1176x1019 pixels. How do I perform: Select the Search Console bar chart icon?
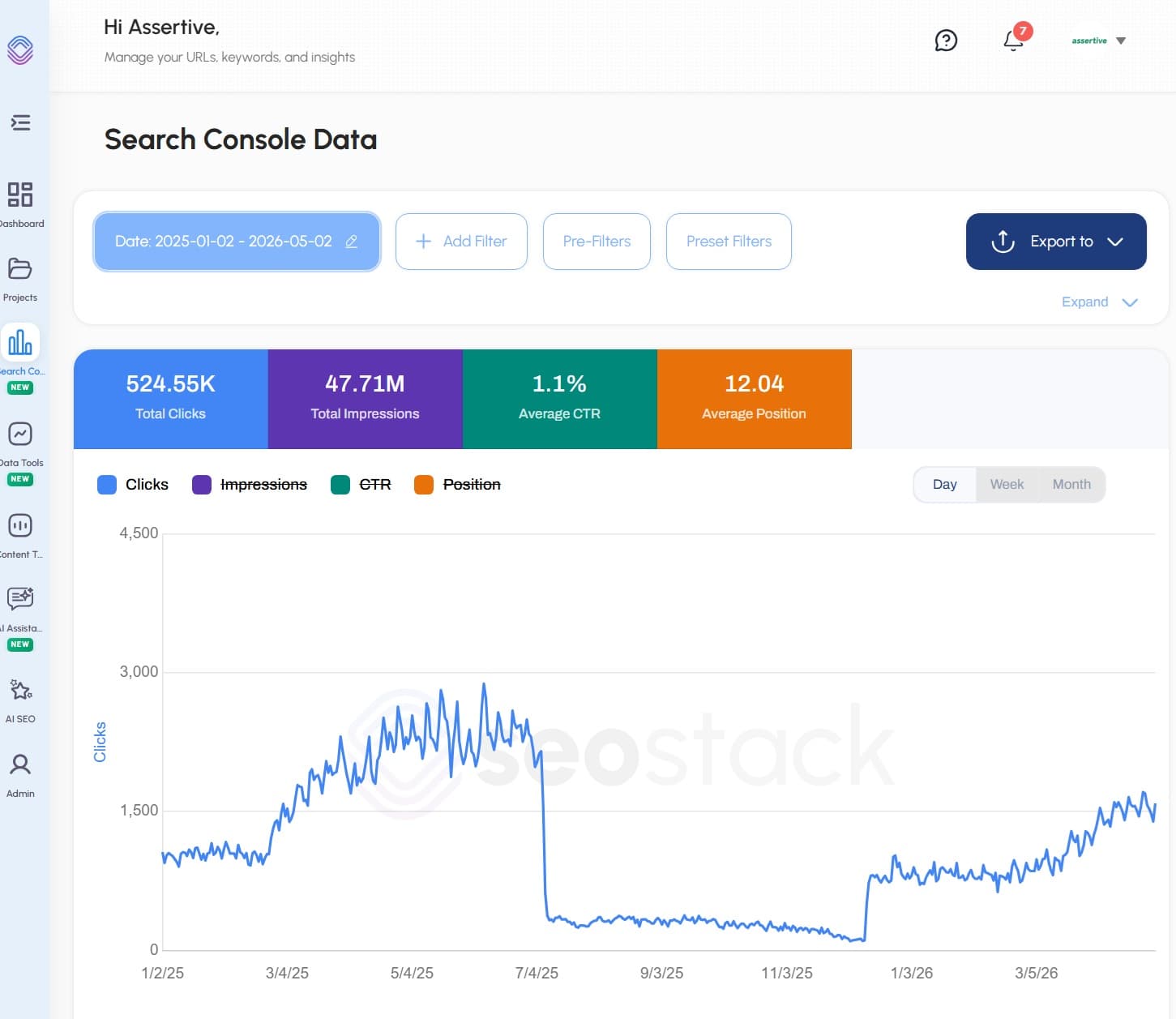coord(20,342)
